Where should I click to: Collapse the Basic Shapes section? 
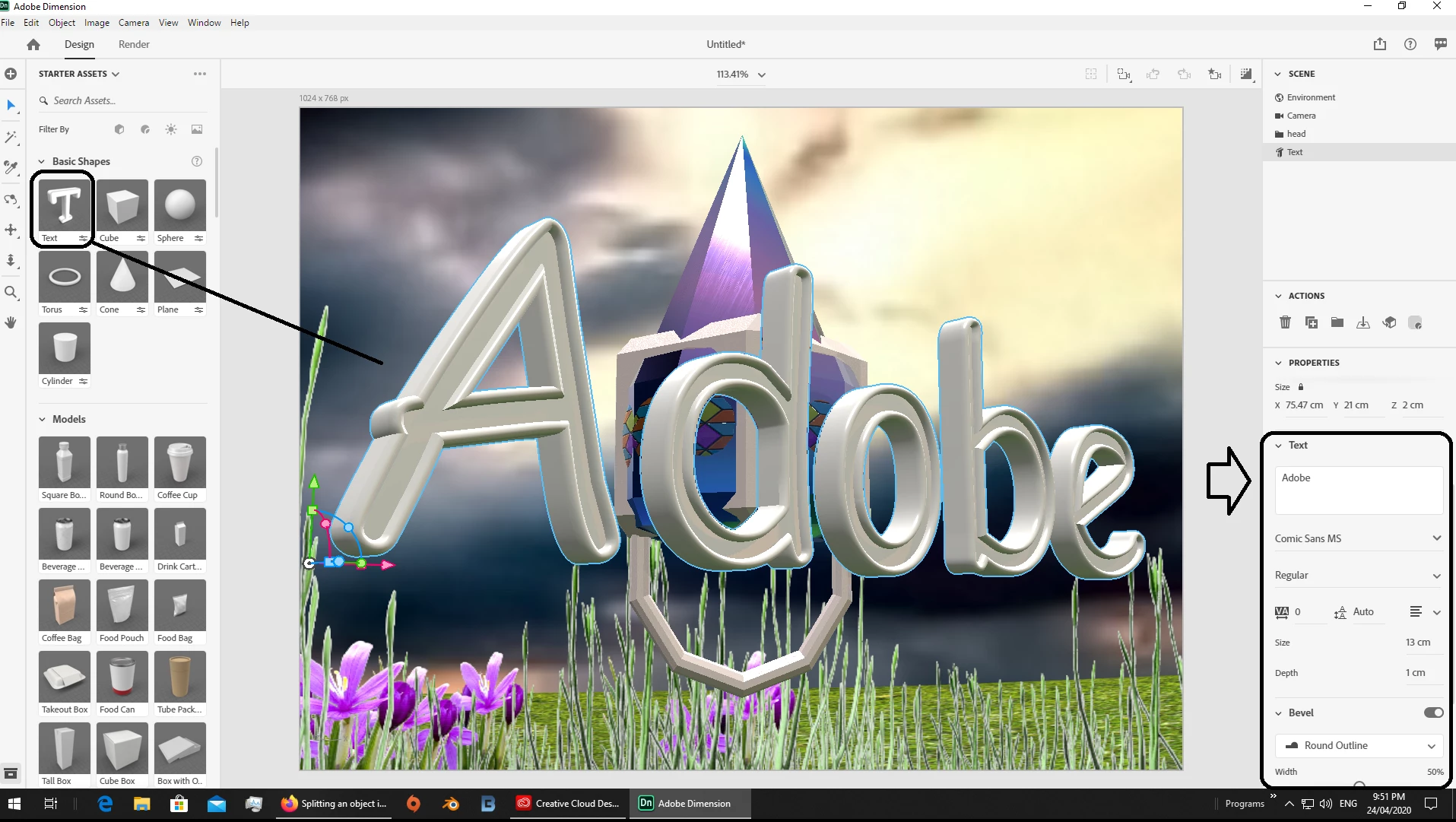click(x=42, y=161)
